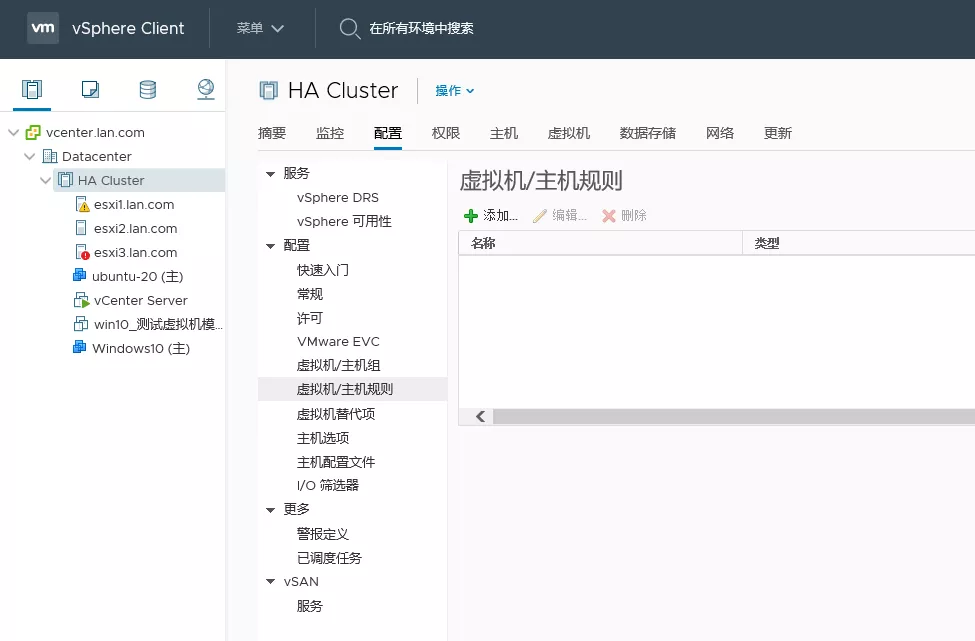This screenshot has height=641, width=975.
Task: Click the global search field
Action: (x=421, y=28)
